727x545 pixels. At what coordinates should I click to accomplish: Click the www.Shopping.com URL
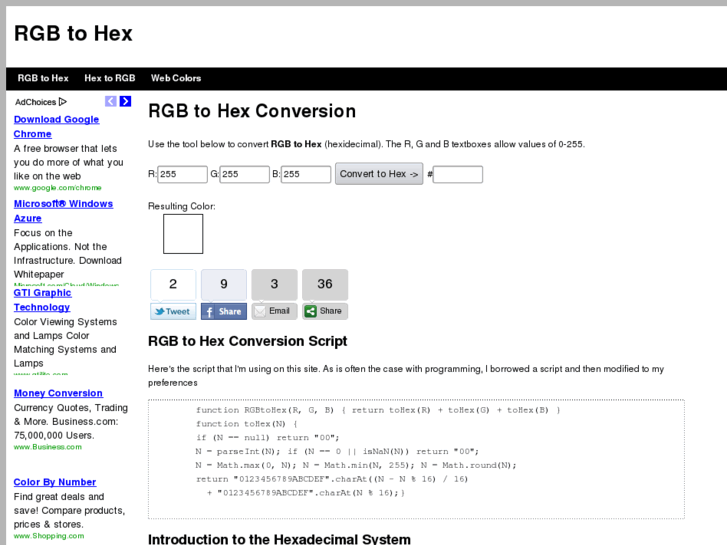(x=49, y=536)
